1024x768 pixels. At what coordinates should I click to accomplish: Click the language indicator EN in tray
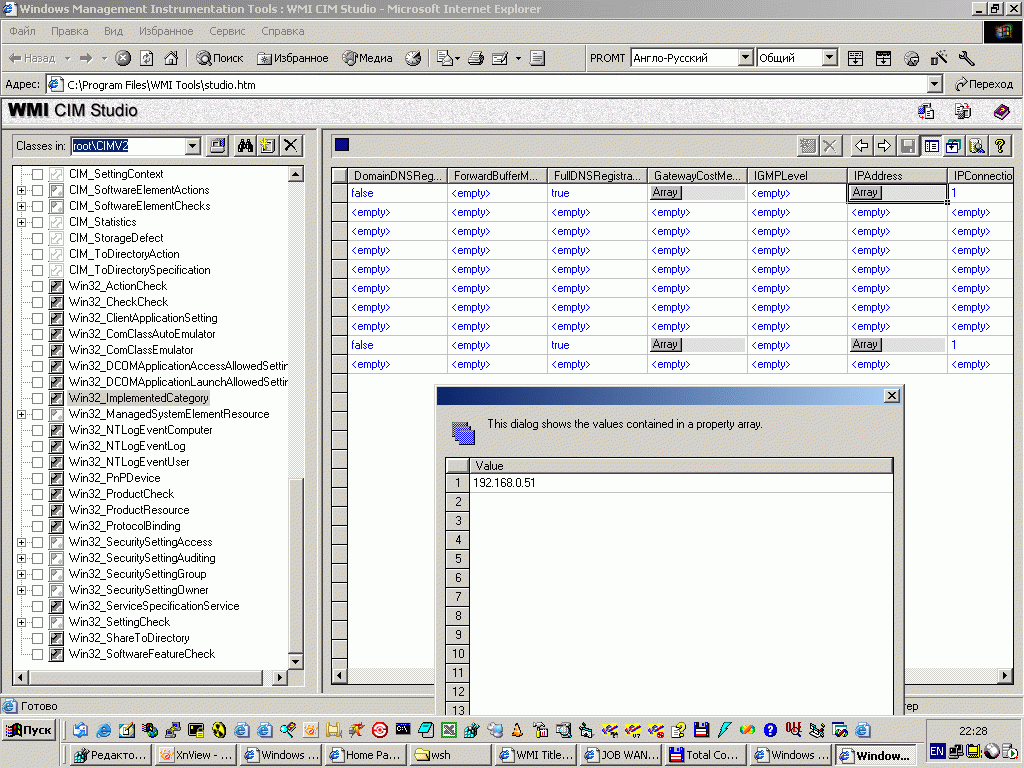(937, 751)
